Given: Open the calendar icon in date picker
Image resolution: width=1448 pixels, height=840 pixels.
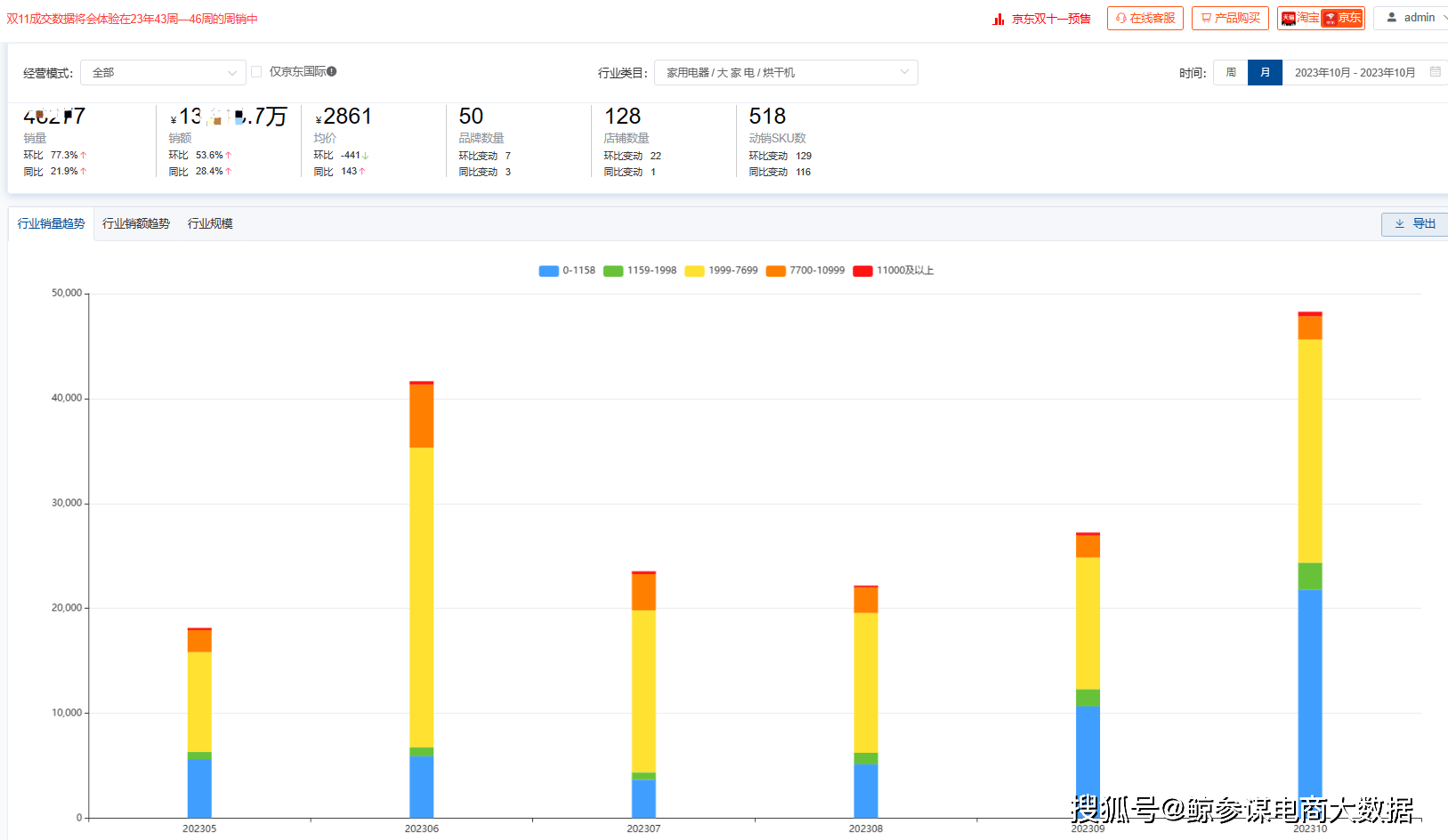Looking at the screenshot, I should 1435,71.
